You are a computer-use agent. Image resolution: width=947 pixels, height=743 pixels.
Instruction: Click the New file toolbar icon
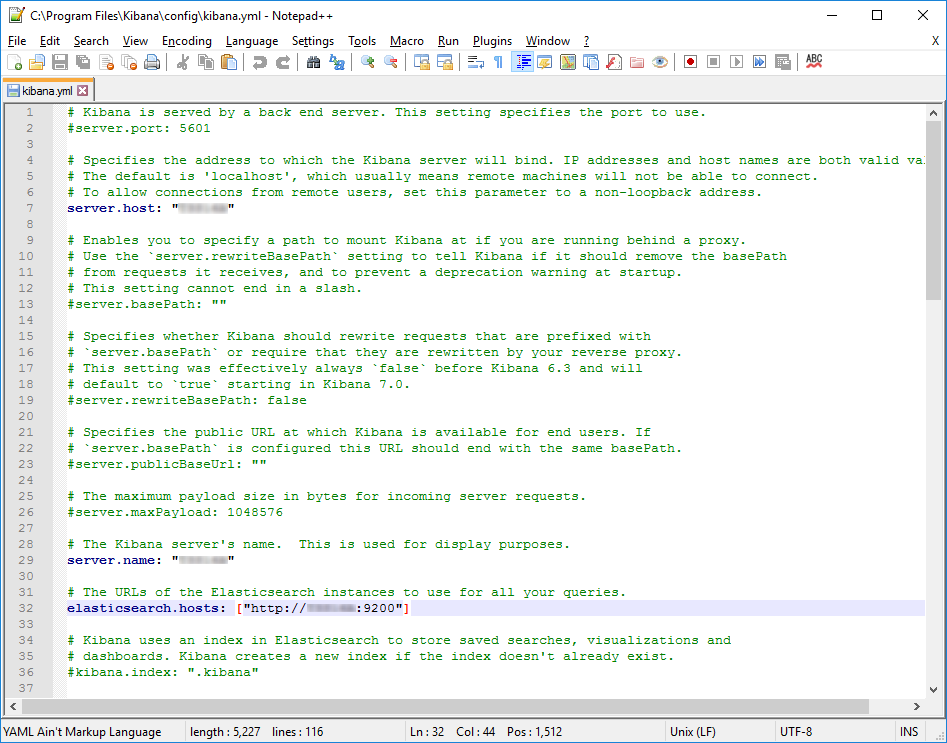[x=14, y=62]
